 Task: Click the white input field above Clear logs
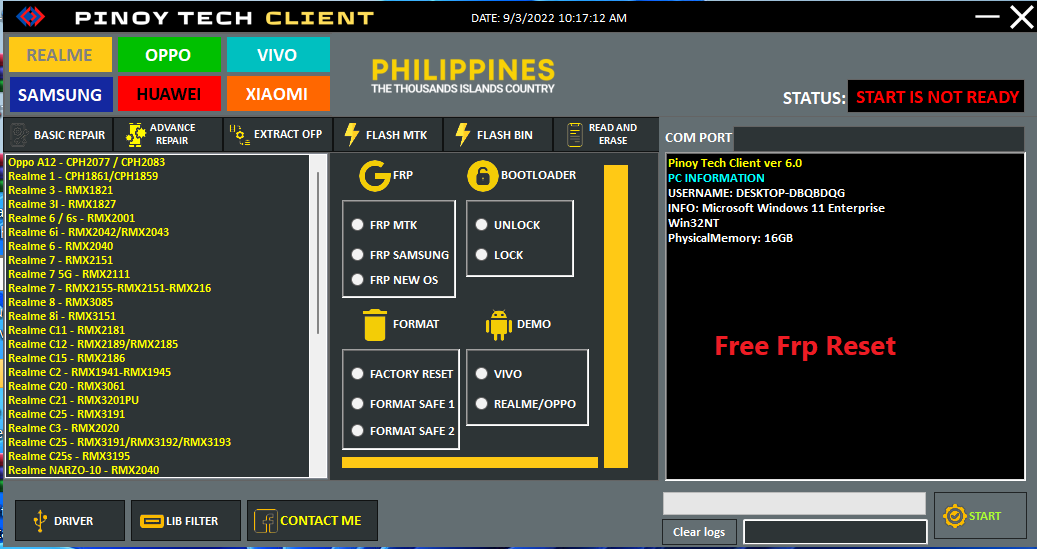click(794, 503)
